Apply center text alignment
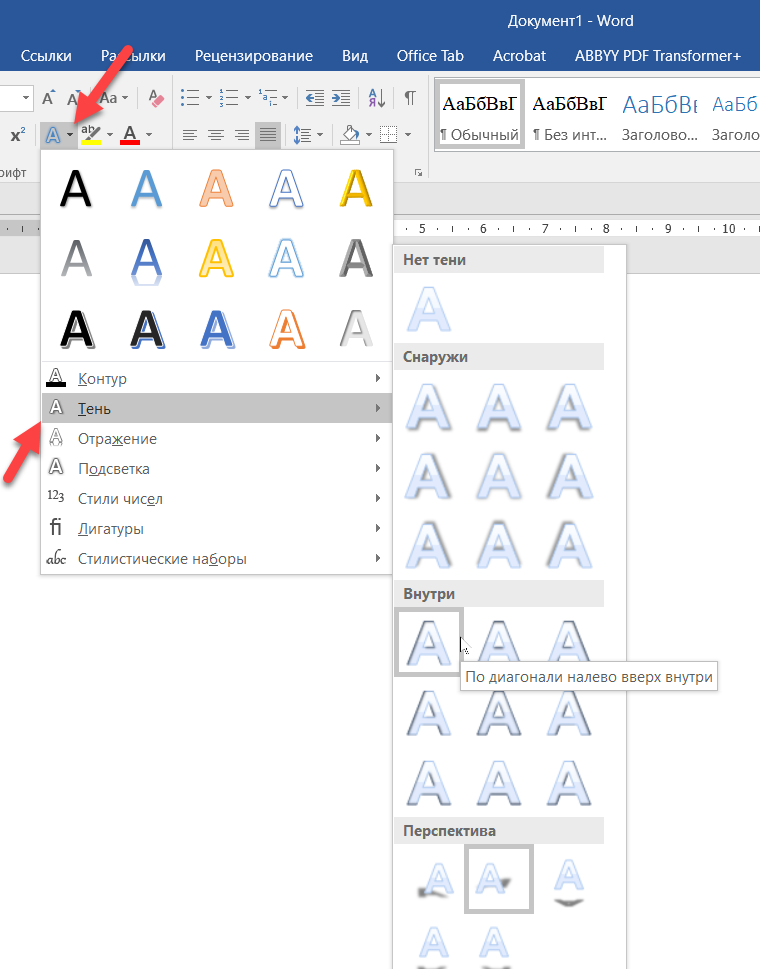This screenshot has height=969, width=760. pos(215,135)
